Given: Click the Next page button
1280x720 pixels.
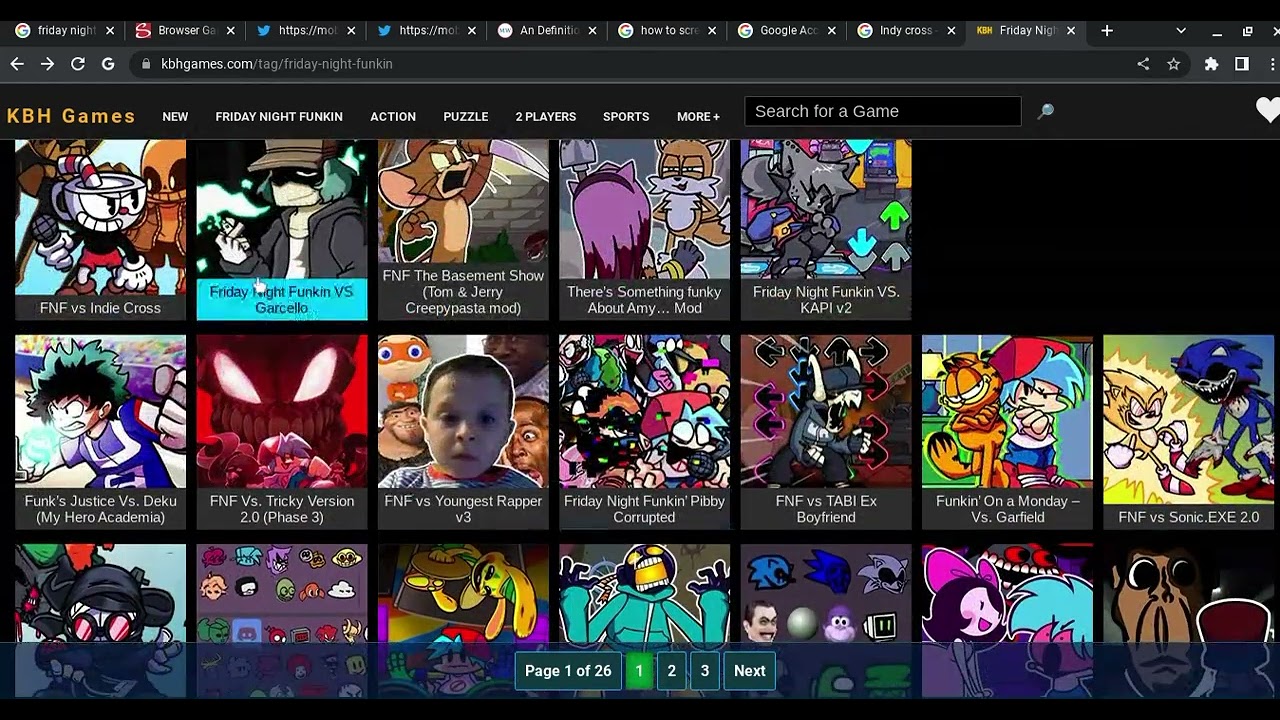Looking at the screenshot, I should (x=750, y=671).
